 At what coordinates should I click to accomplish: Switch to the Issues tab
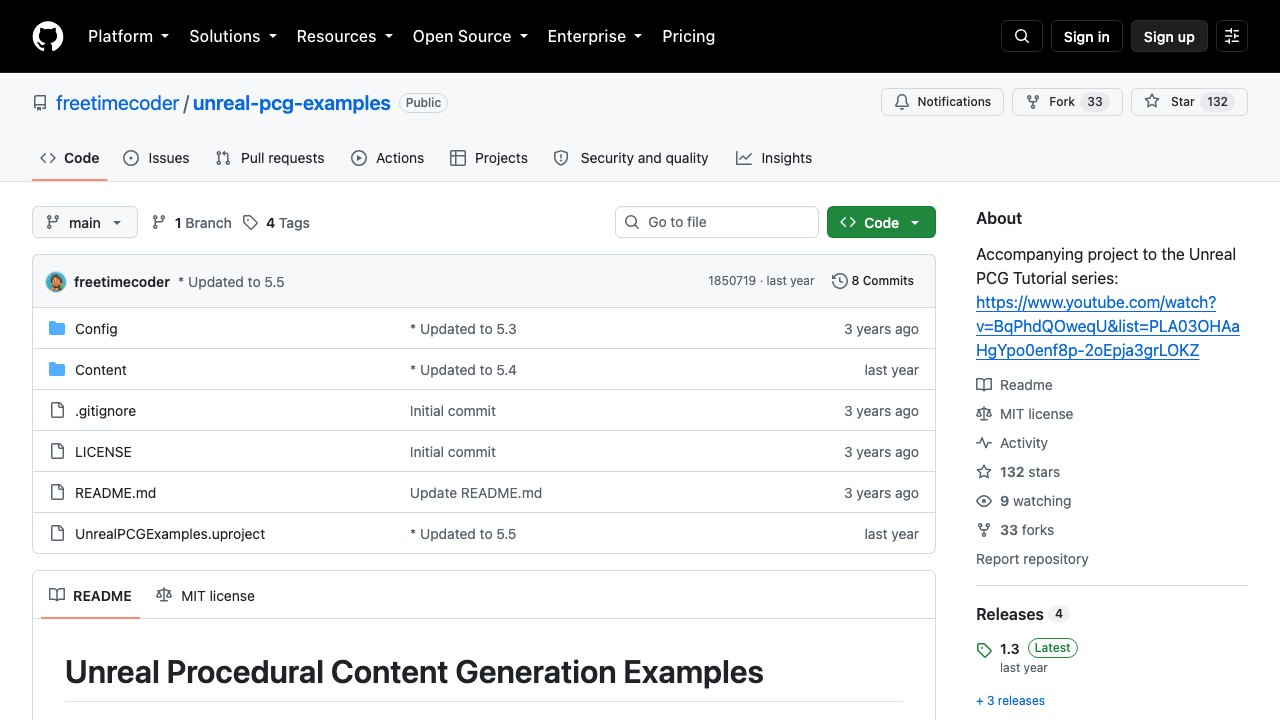(x=156, y=158)
